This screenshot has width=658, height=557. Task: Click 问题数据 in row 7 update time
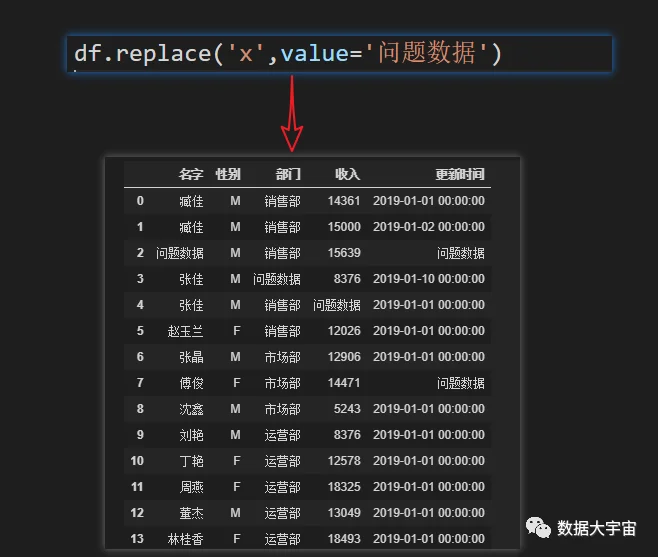[461, 383]
